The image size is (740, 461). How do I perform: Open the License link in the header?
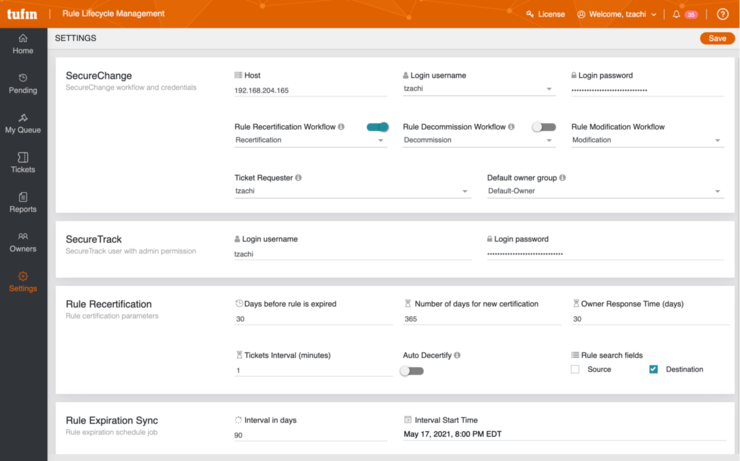tap(551, 14)
